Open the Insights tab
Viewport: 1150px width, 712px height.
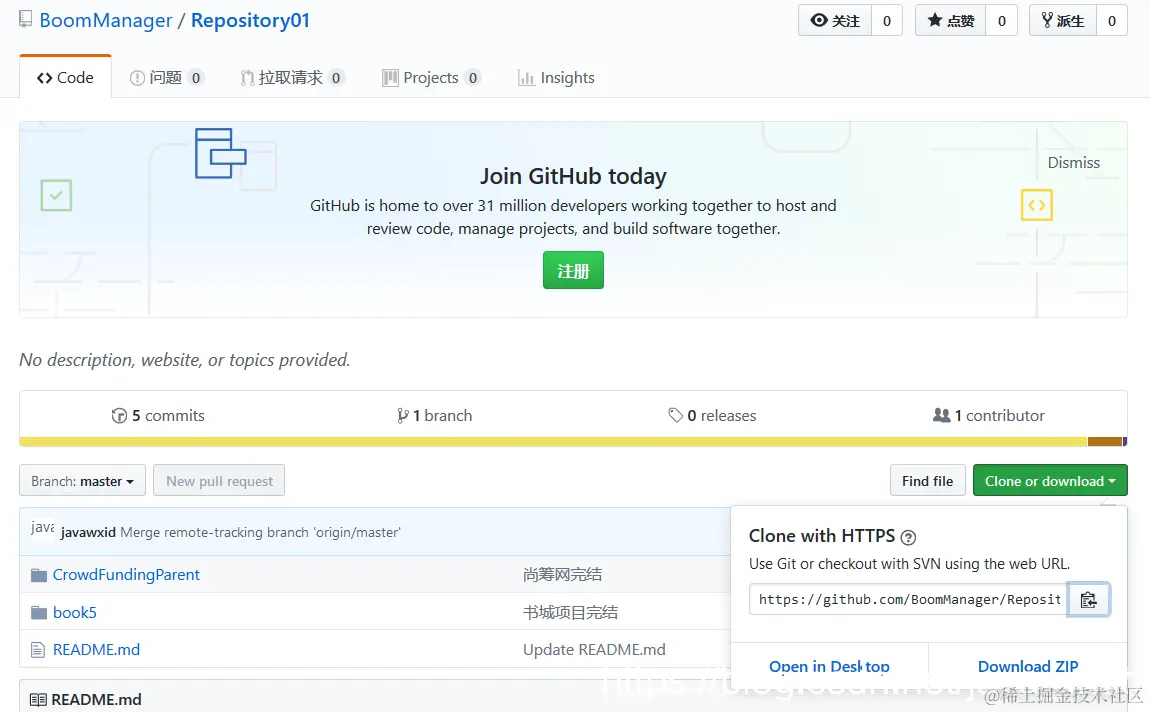556,78
